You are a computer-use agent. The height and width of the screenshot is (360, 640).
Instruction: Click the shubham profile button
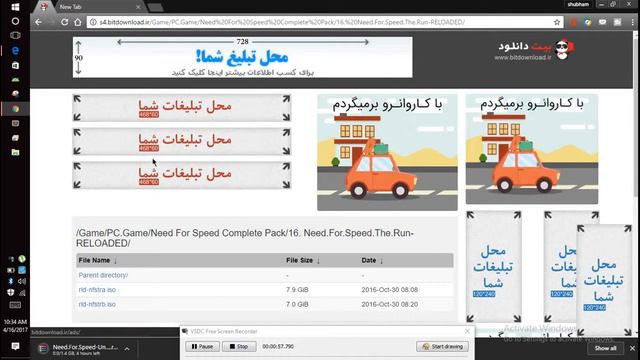pos(578,4)
